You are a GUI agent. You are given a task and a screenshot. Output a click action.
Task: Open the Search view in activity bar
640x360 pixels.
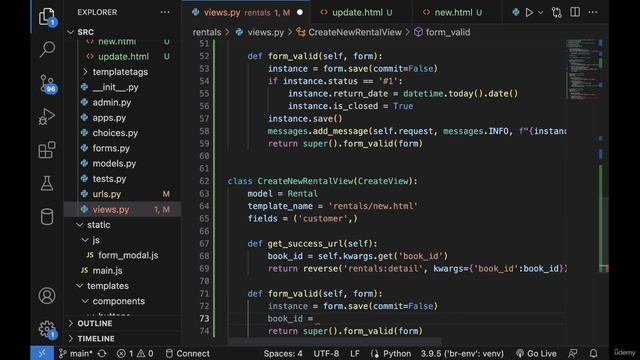pos(47,49)
